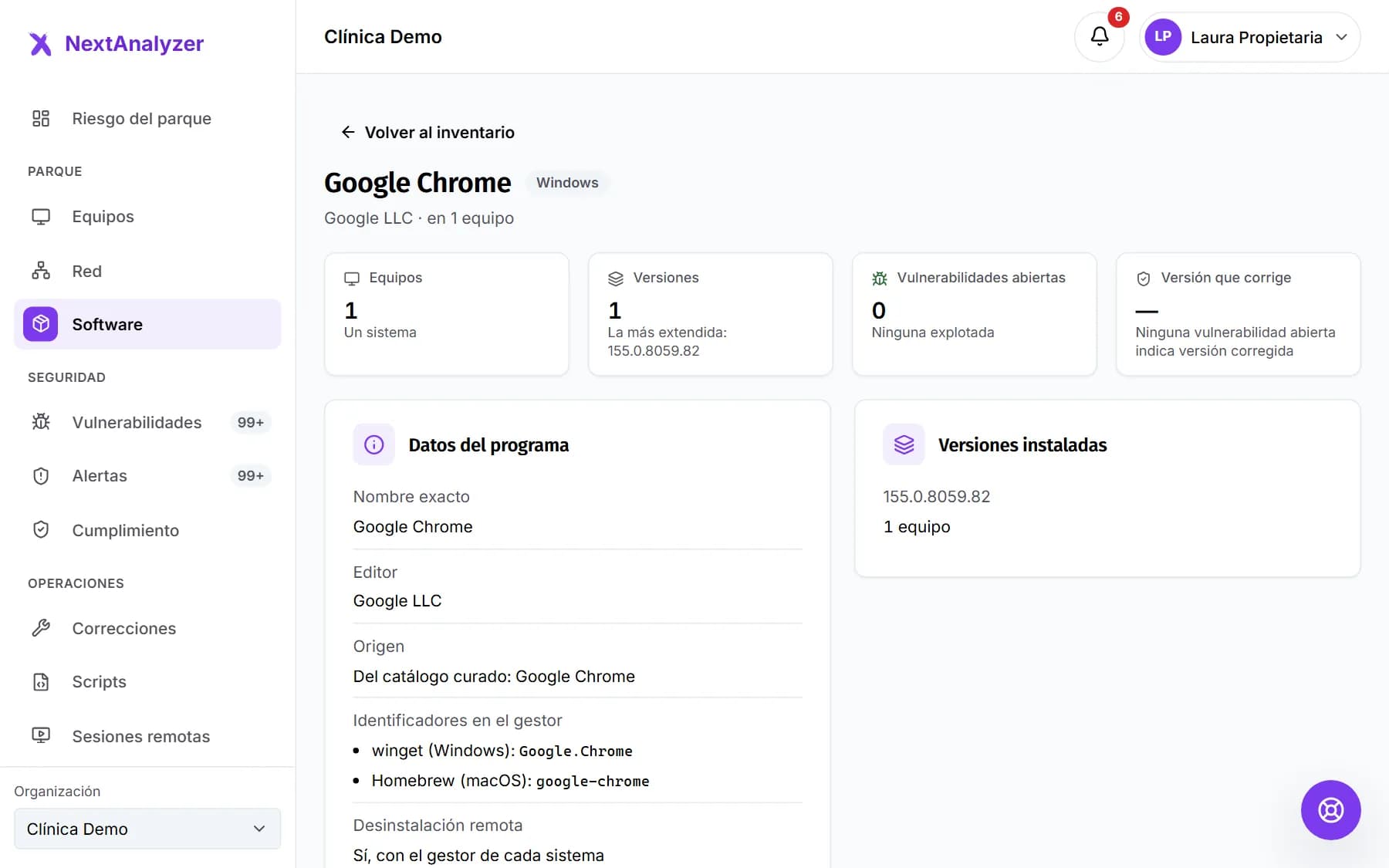Click the Vulnerabilidades bug icon in sidebar

(x=41, y=422)
